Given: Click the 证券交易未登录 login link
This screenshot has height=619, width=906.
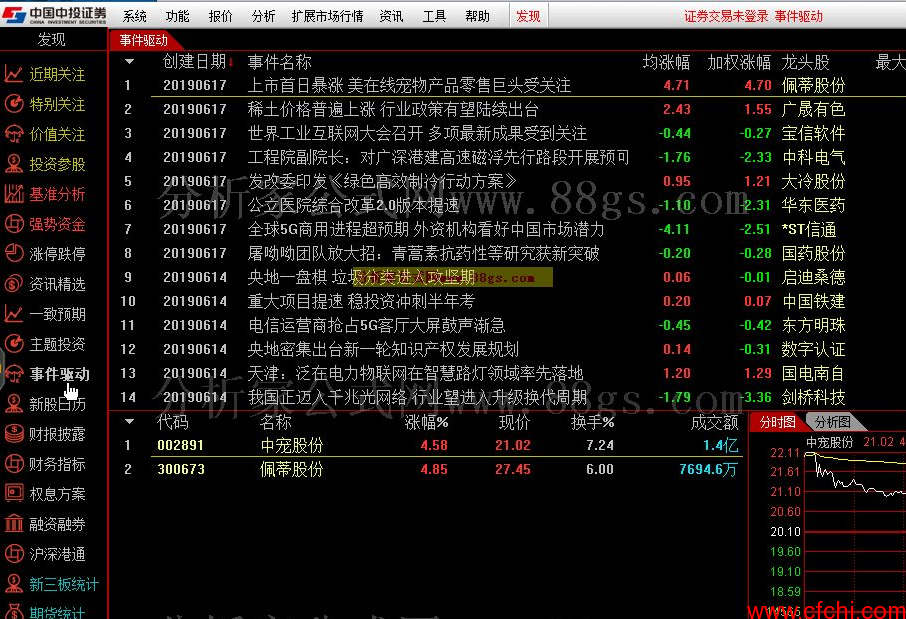Looking at the screenshot, I should 726,16.
